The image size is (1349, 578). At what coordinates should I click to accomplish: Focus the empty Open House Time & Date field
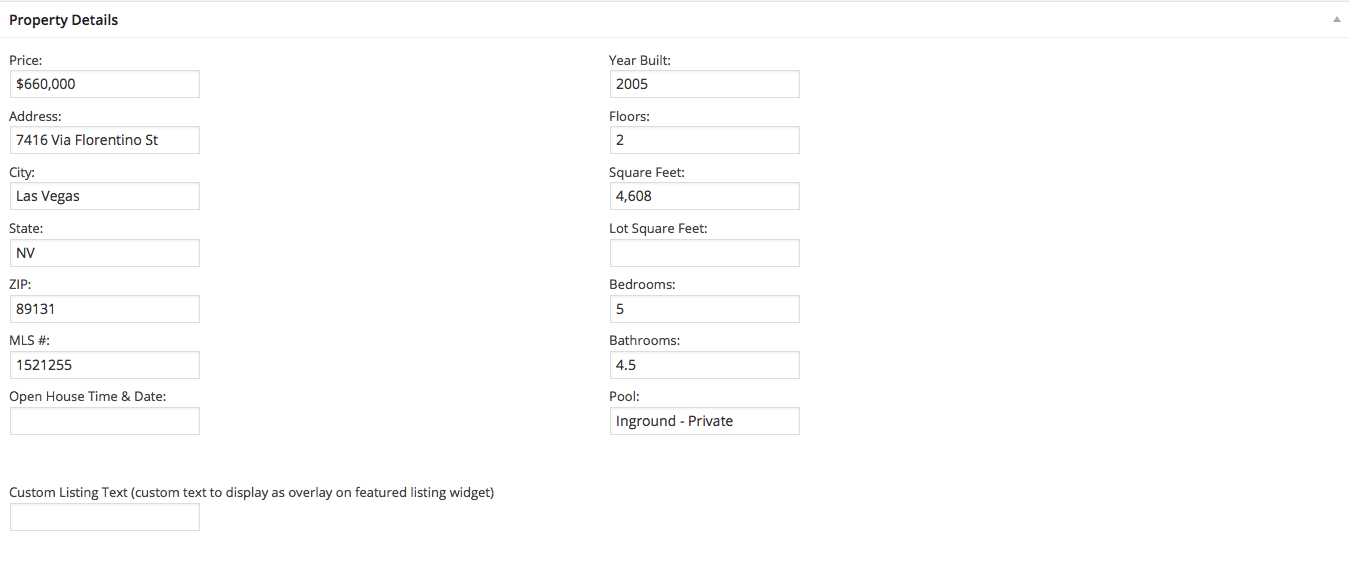[x=105, y=421]
